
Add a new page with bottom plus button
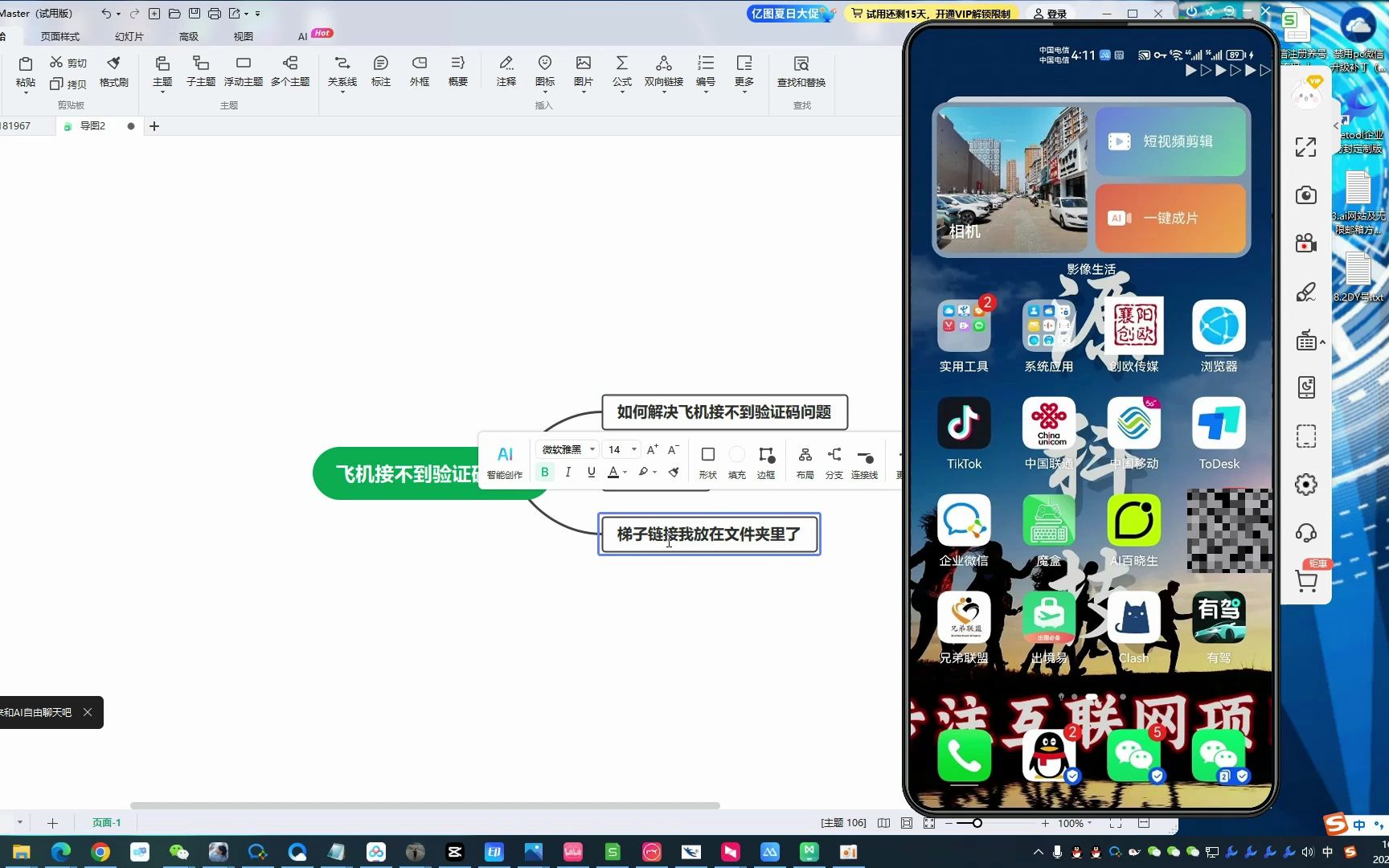pyautogui.click(x=52, y=823)
